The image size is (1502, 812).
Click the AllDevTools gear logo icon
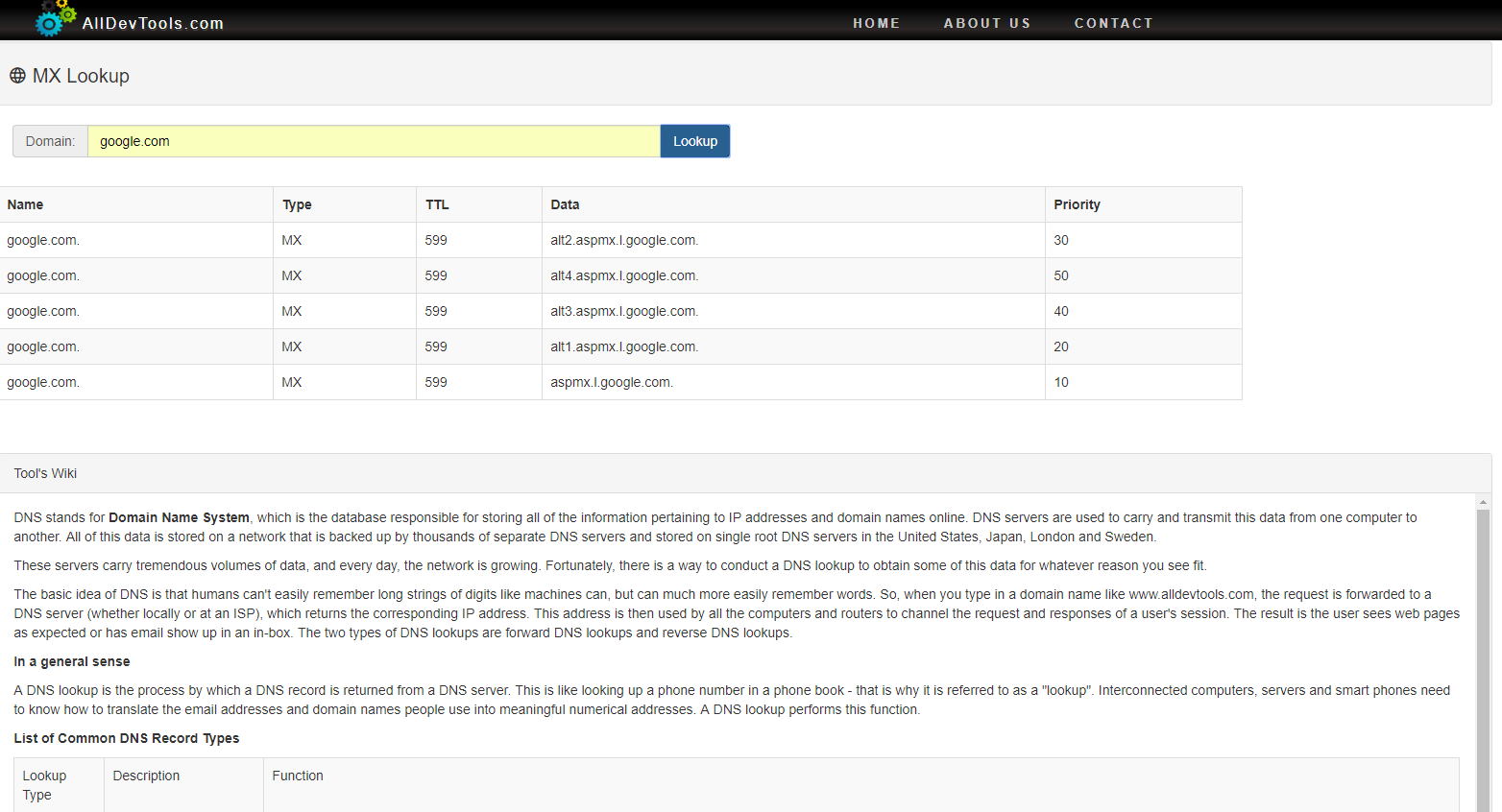point(55,18)
